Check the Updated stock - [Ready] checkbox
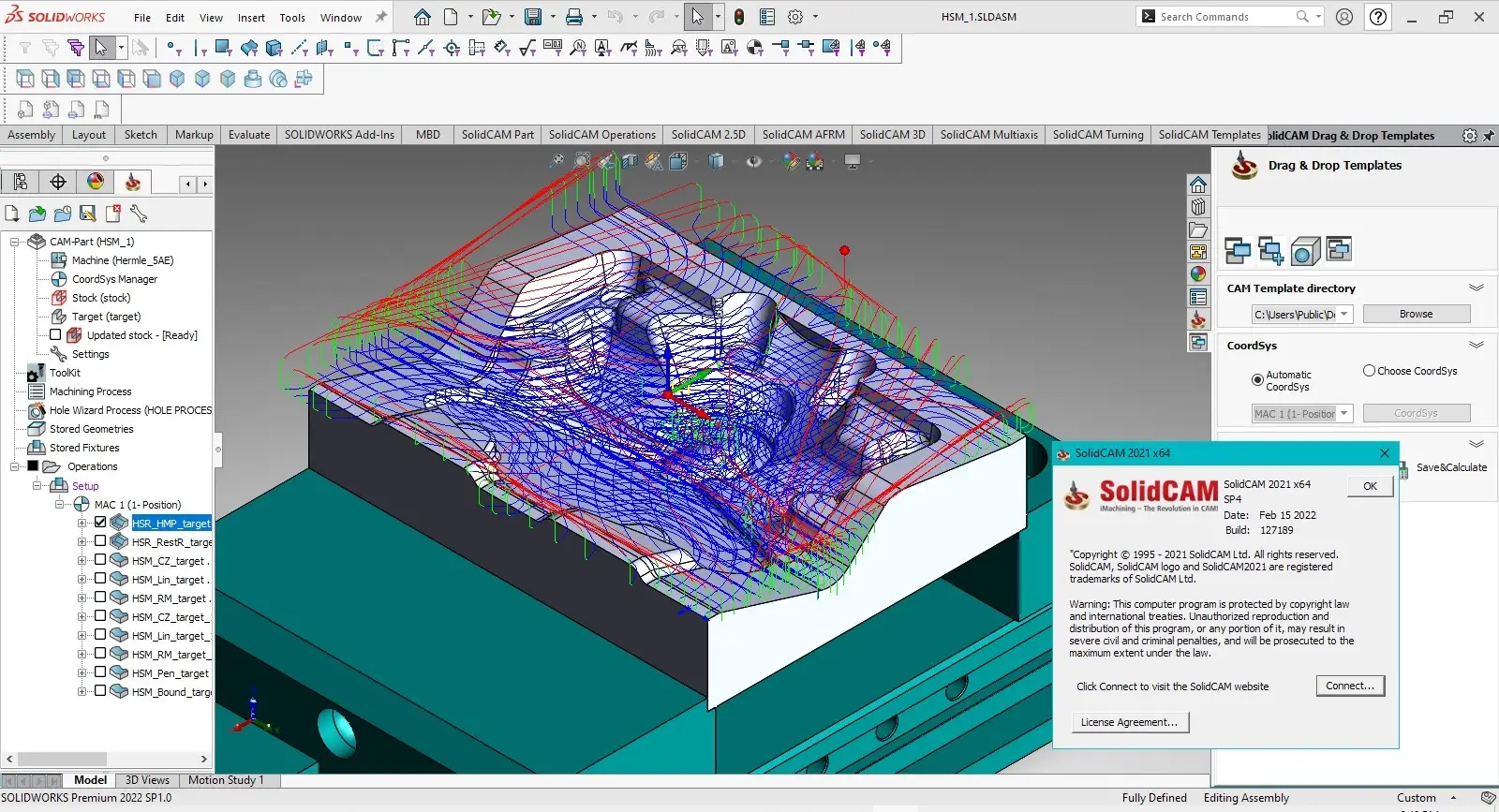 point(55,334)
